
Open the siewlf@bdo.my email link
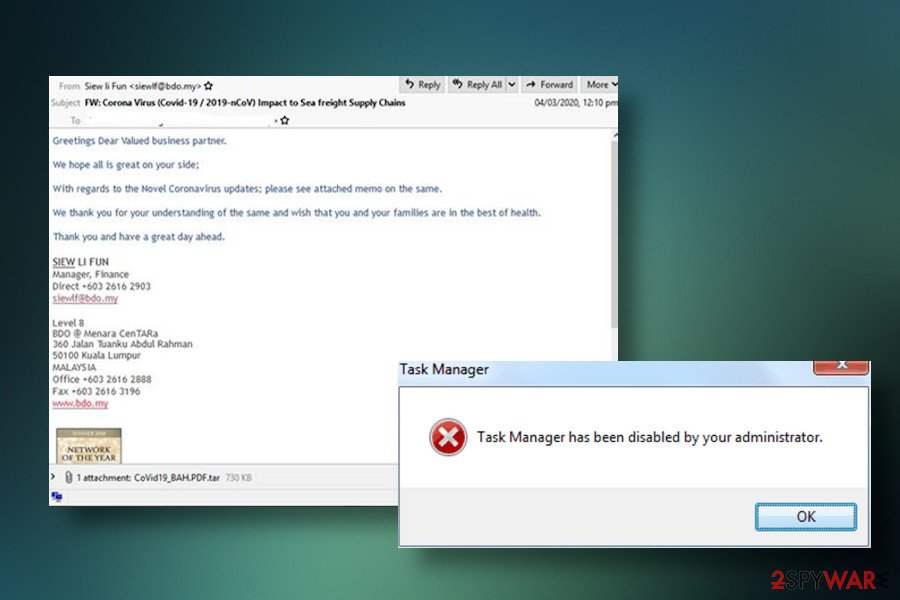[x=85, y=299]
